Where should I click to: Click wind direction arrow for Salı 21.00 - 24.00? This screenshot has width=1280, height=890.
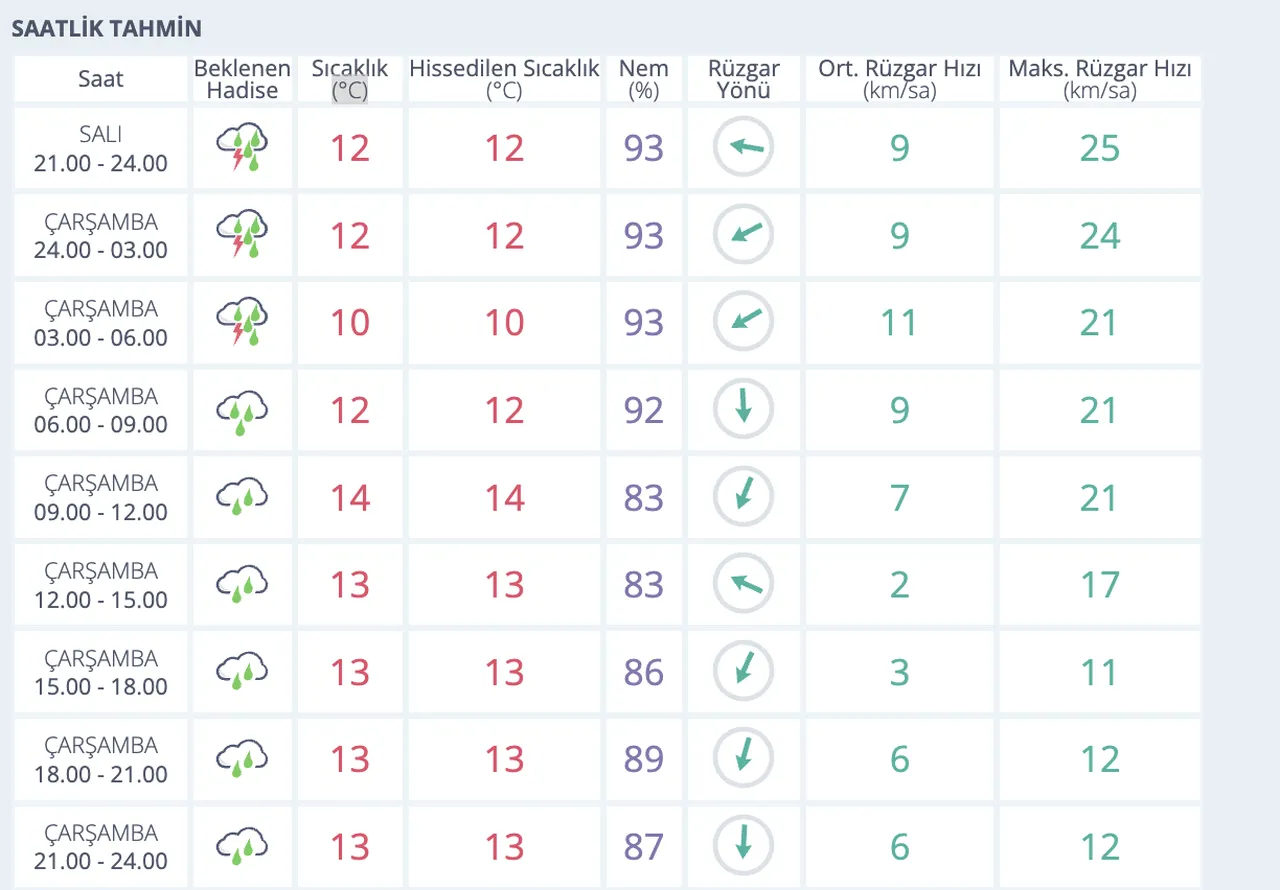[743, 148]
